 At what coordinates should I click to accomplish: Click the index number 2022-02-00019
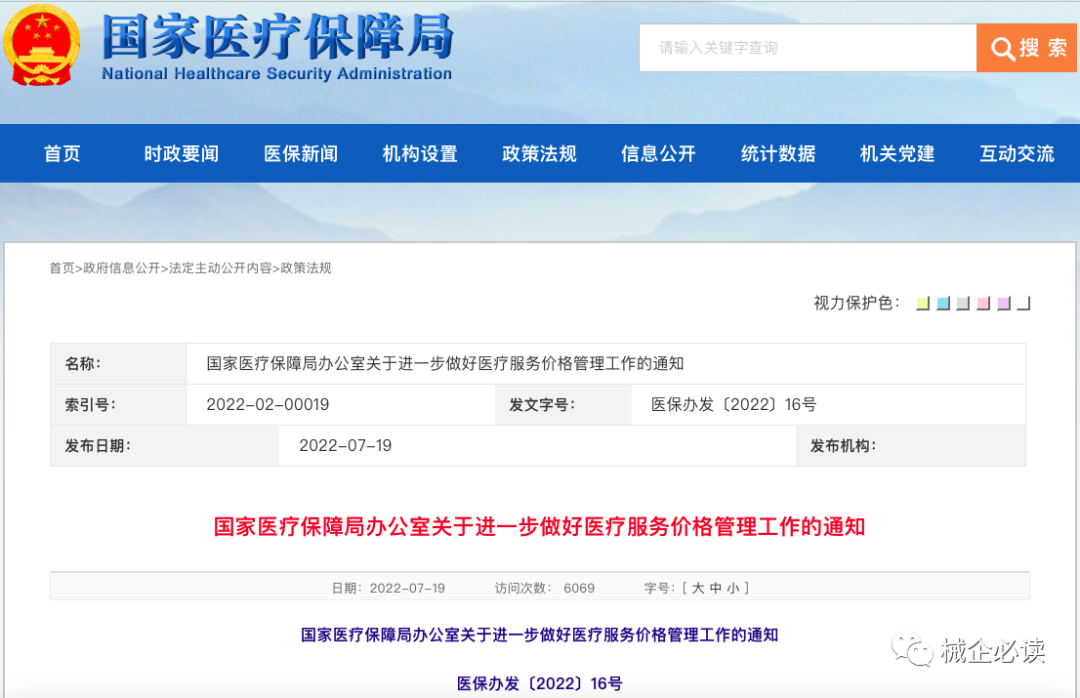click(268, 404)
